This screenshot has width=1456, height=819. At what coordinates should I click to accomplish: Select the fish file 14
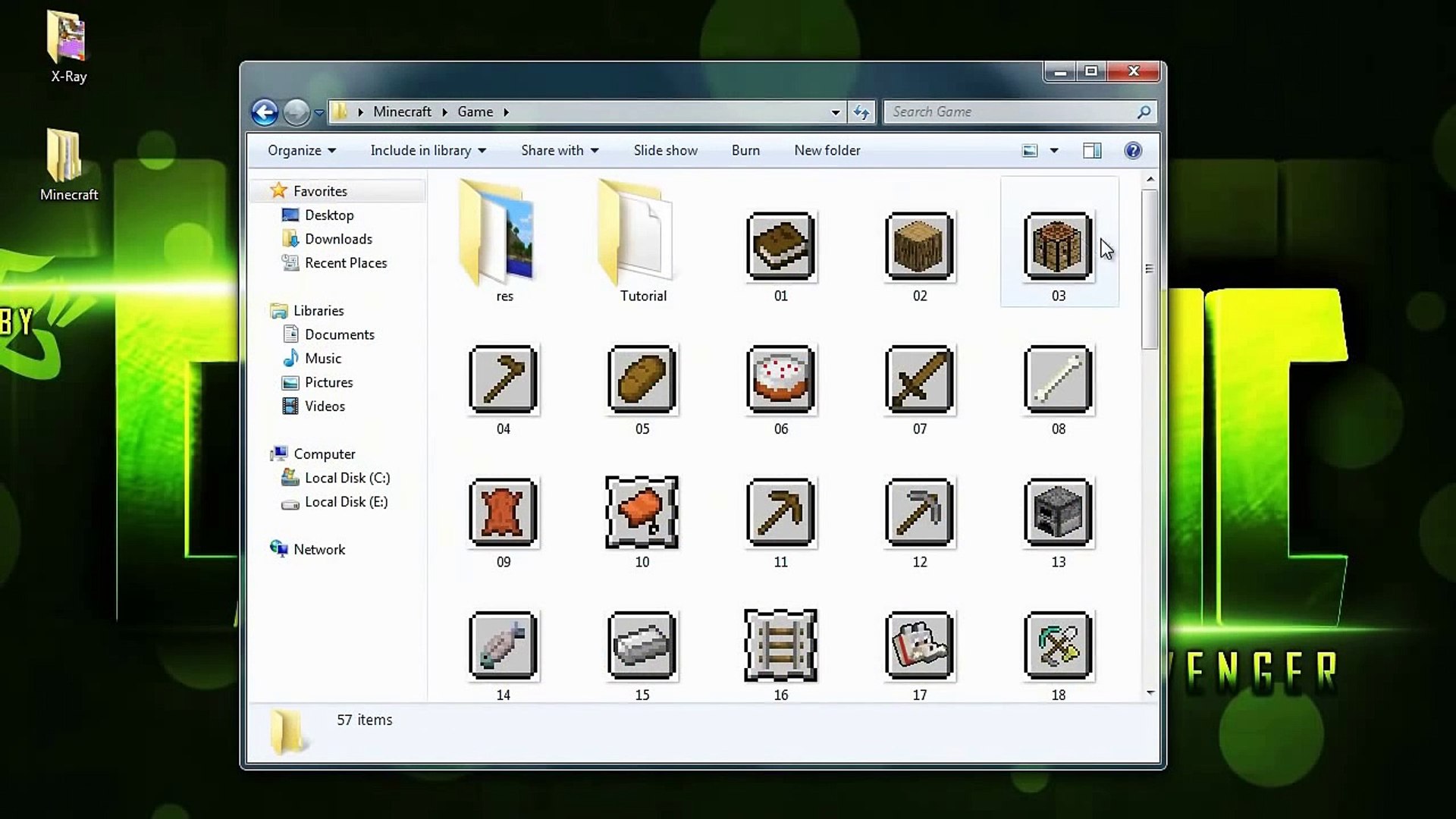[503, 646]
